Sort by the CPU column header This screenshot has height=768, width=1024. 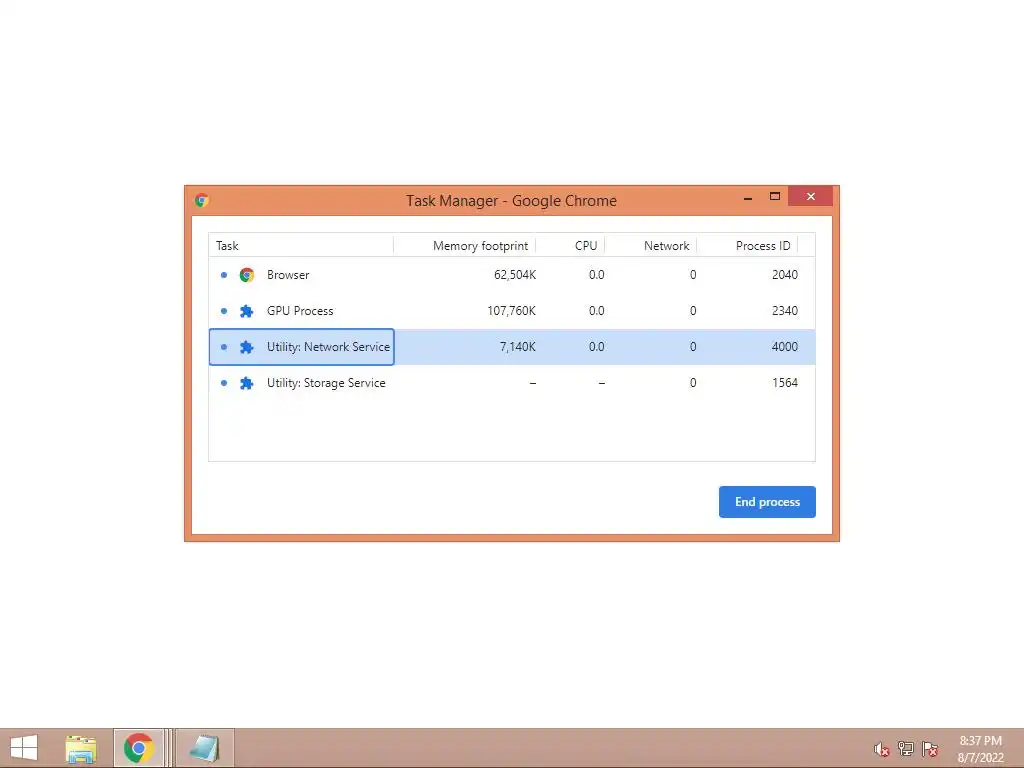point(571,246)
